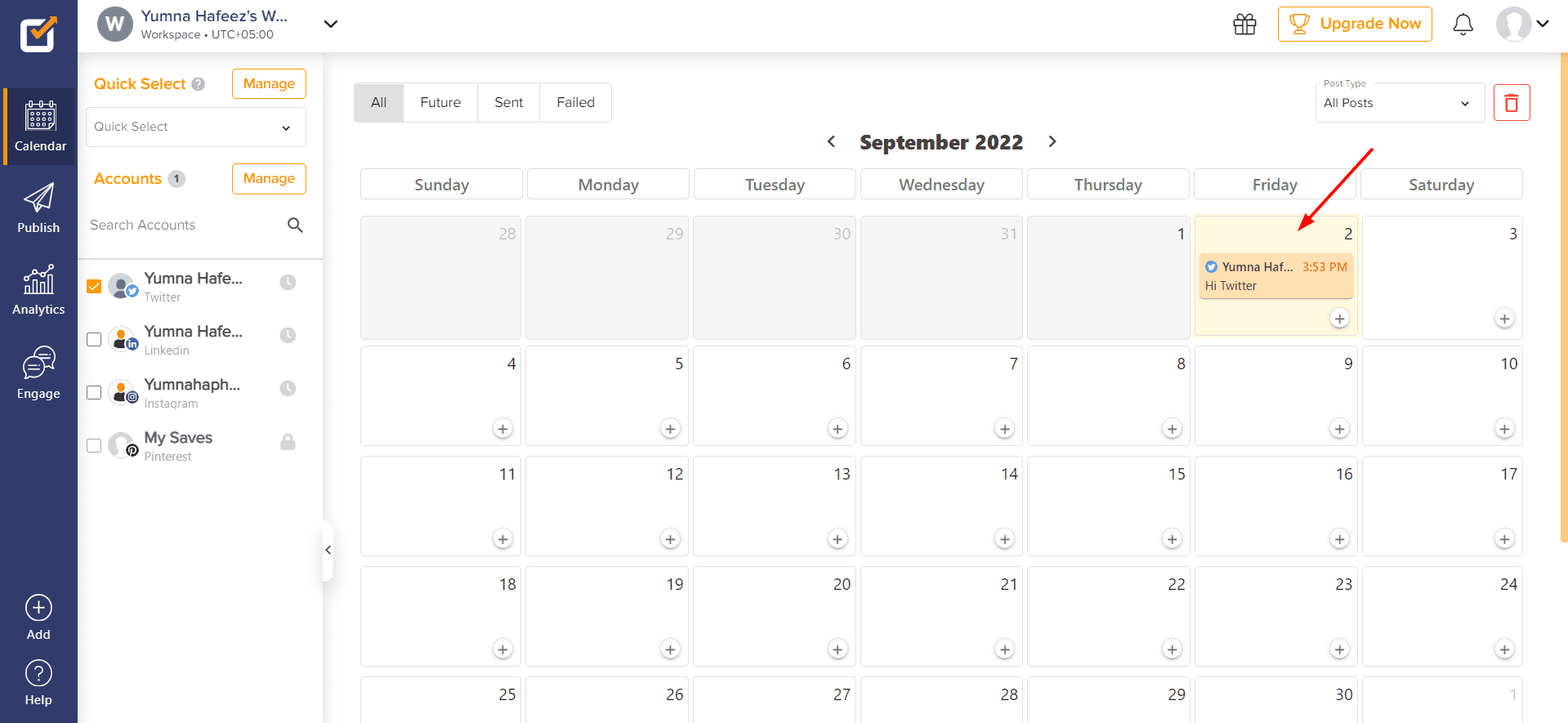
Task: Click the search accounts magnifier icon
Action: tap(295, 225)
